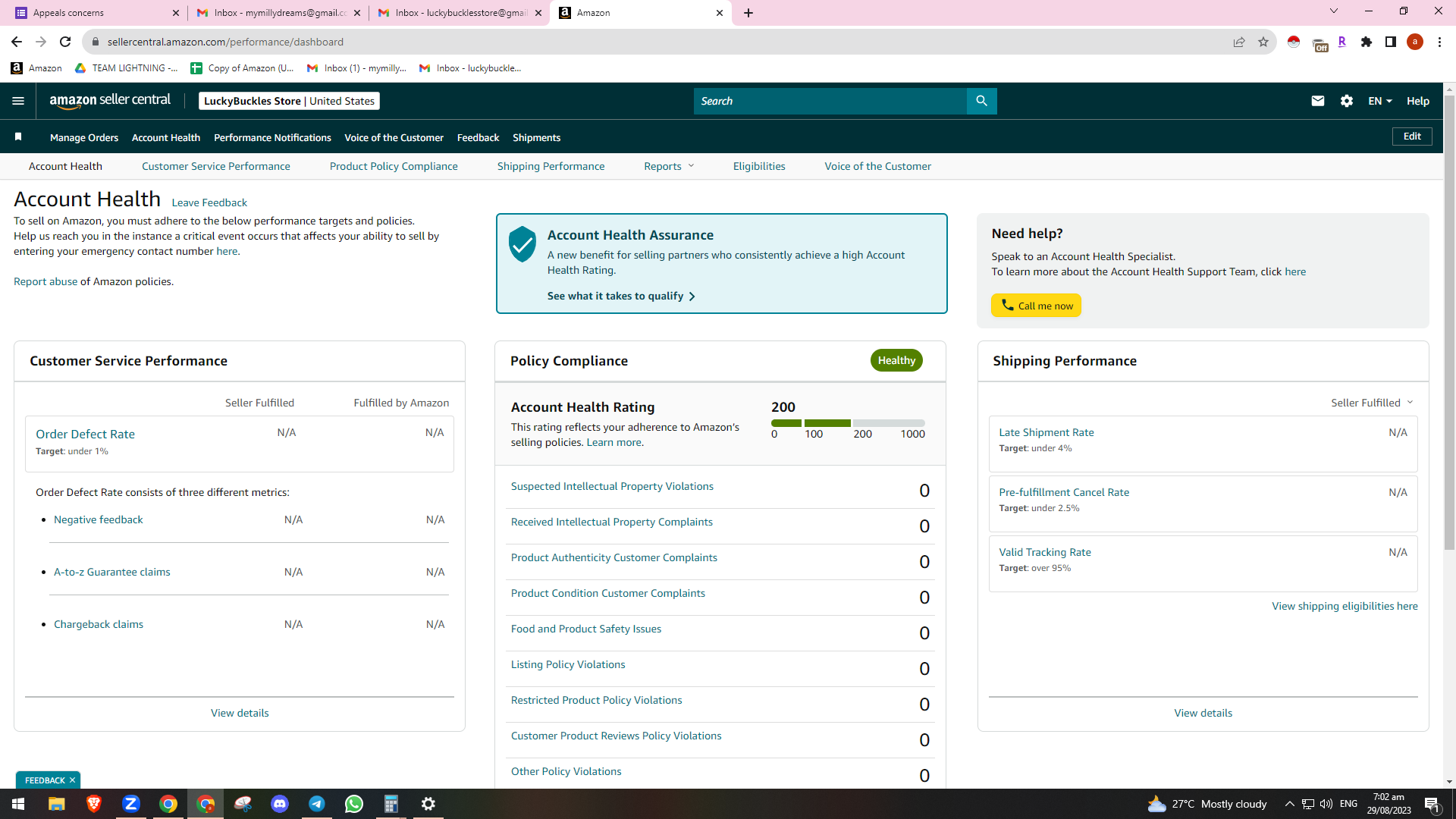The width and height of the screenshot is (1456, 819).
Task: Click the Help link in the header
Action: click(x=1418, y=101)
